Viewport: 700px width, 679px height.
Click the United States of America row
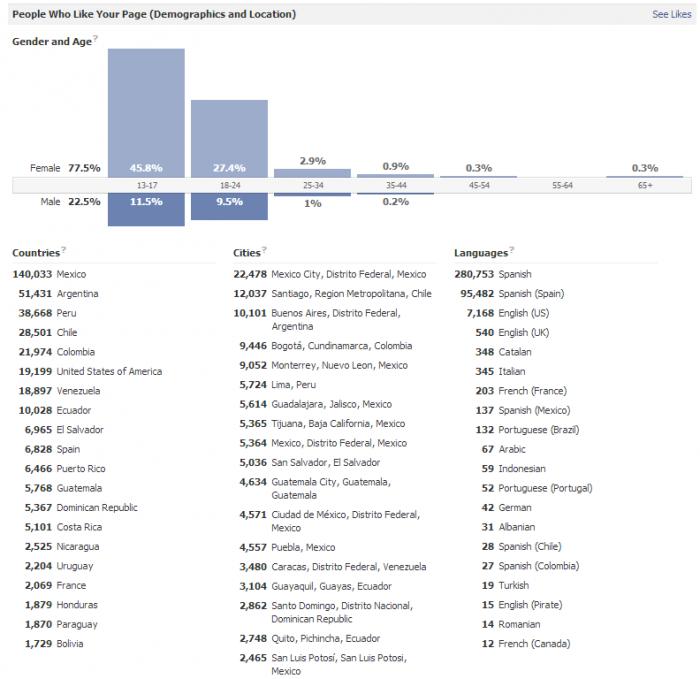click(x=90, y=371)
